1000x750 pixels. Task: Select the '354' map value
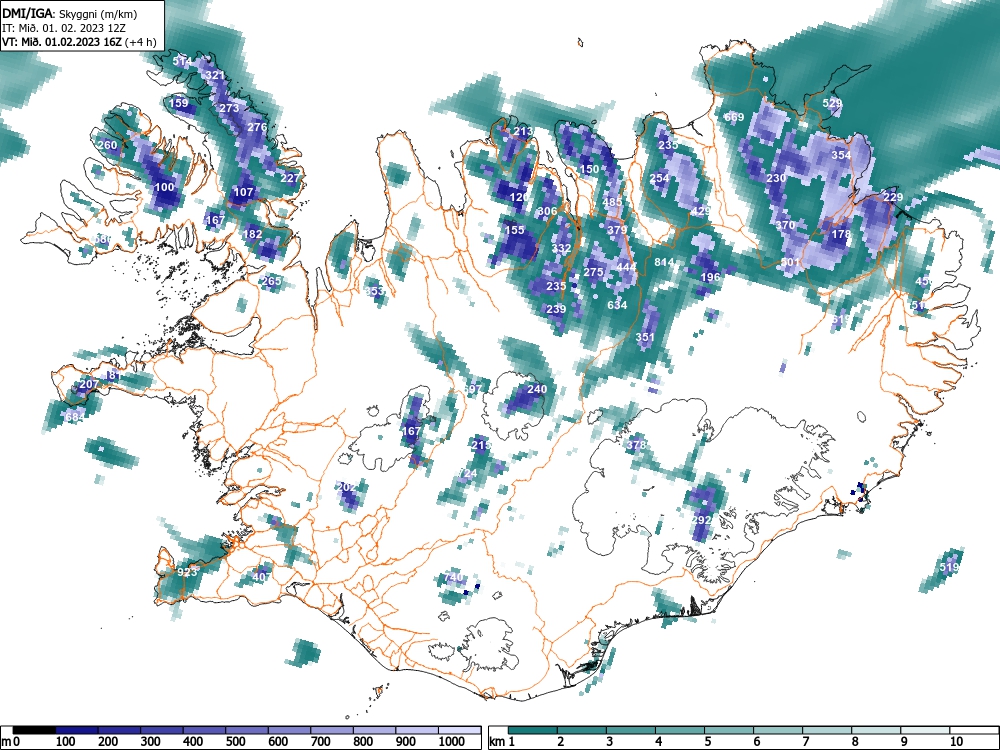coord(841,155)
